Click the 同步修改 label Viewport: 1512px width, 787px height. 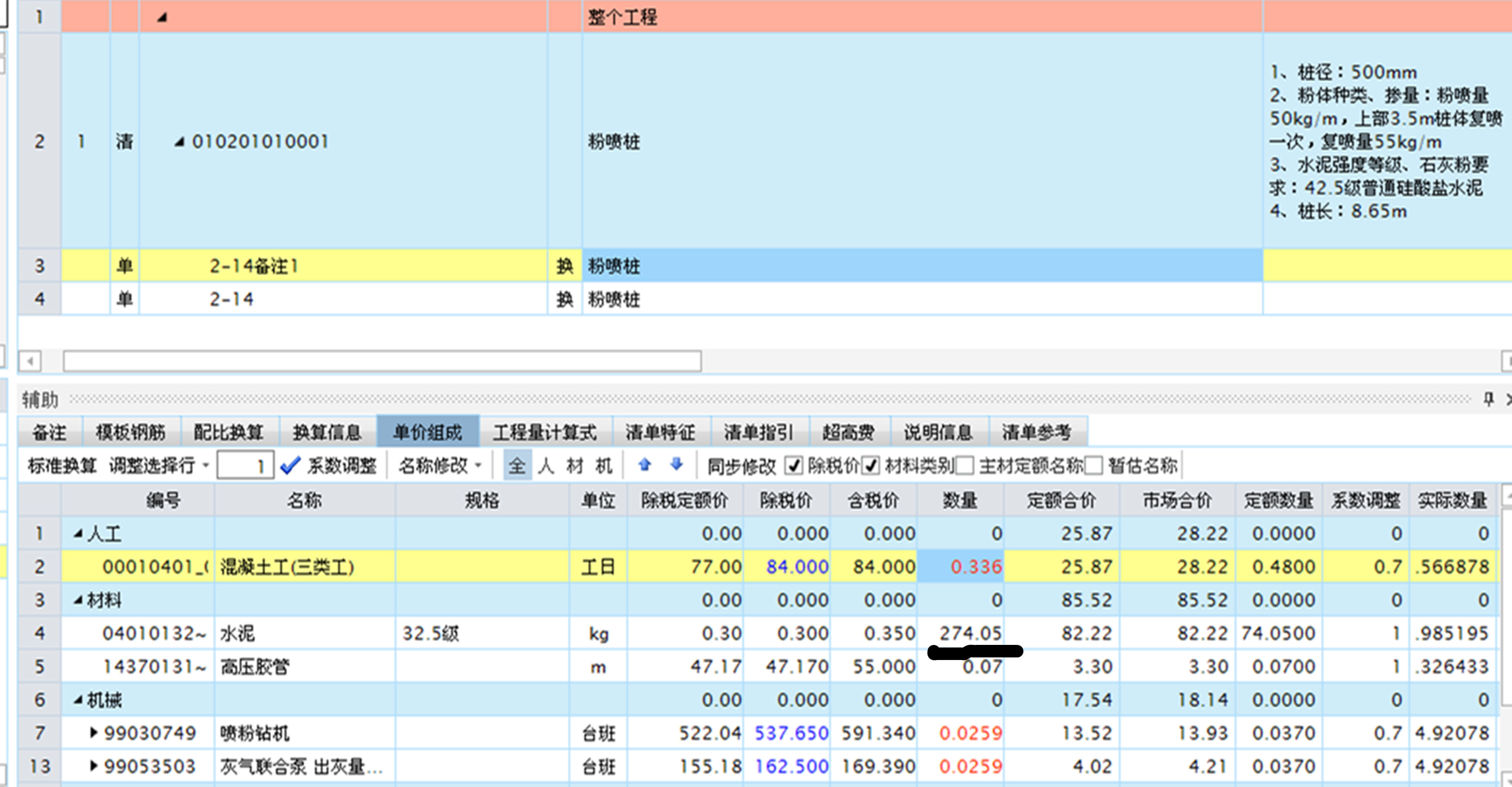(741, 466)
